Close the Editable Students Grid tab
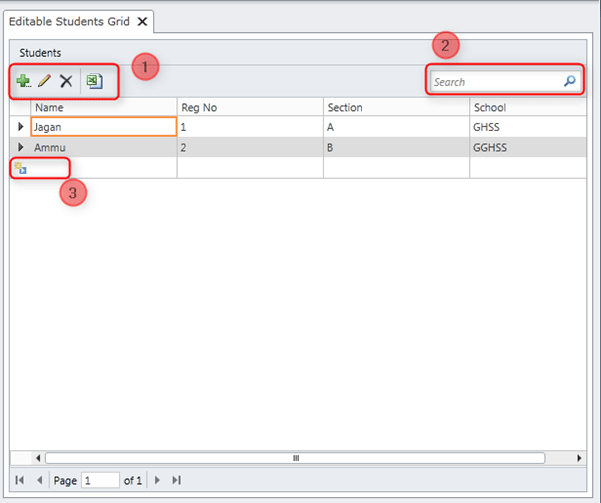The height and width of the screenshot is (503, 601). 142,21
